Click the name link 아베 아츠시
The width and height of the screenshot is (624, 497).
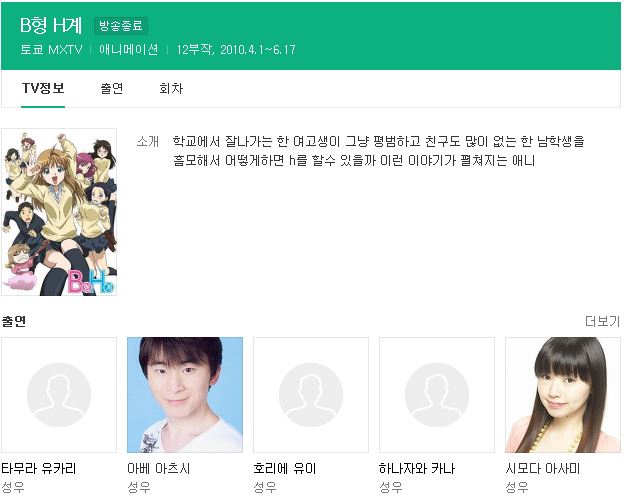pos(159,468)
